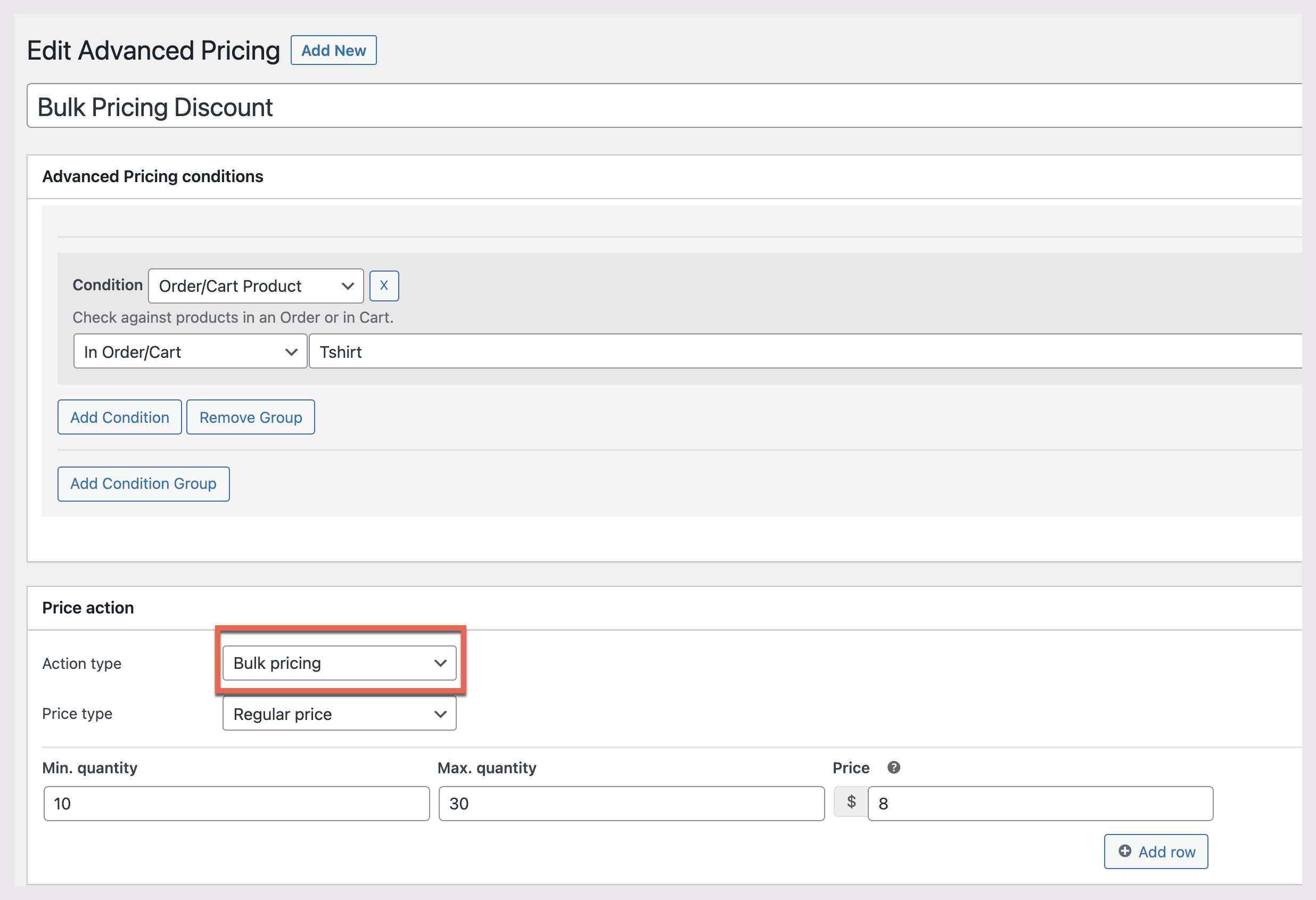Image resolution: width=1316 pixels, height=900 pixels.
Task: Open the Order/Cart Product condition dropdown
Action: coord(256,286)
